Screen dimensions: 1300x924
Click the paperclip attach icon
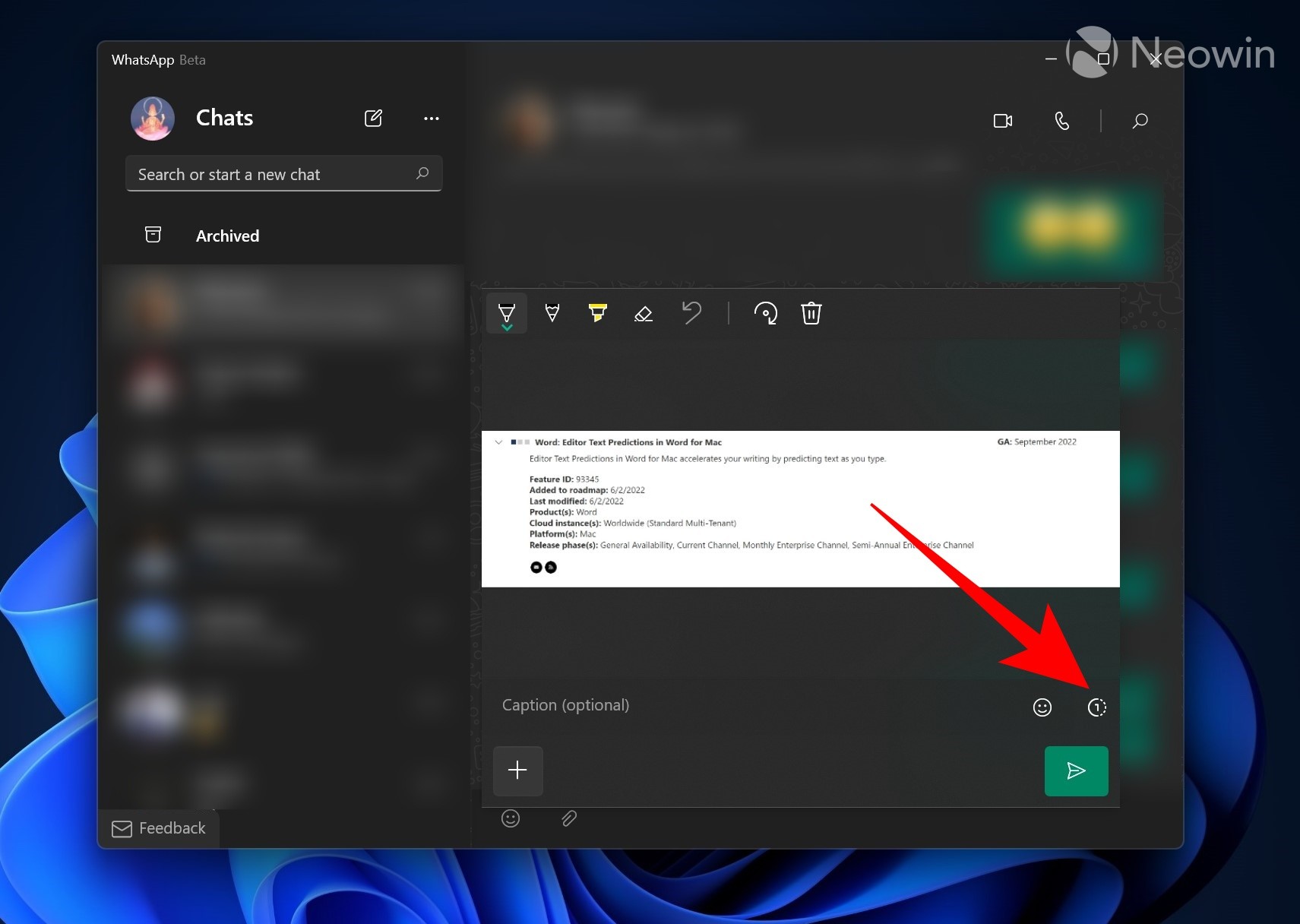coord(569,818)
